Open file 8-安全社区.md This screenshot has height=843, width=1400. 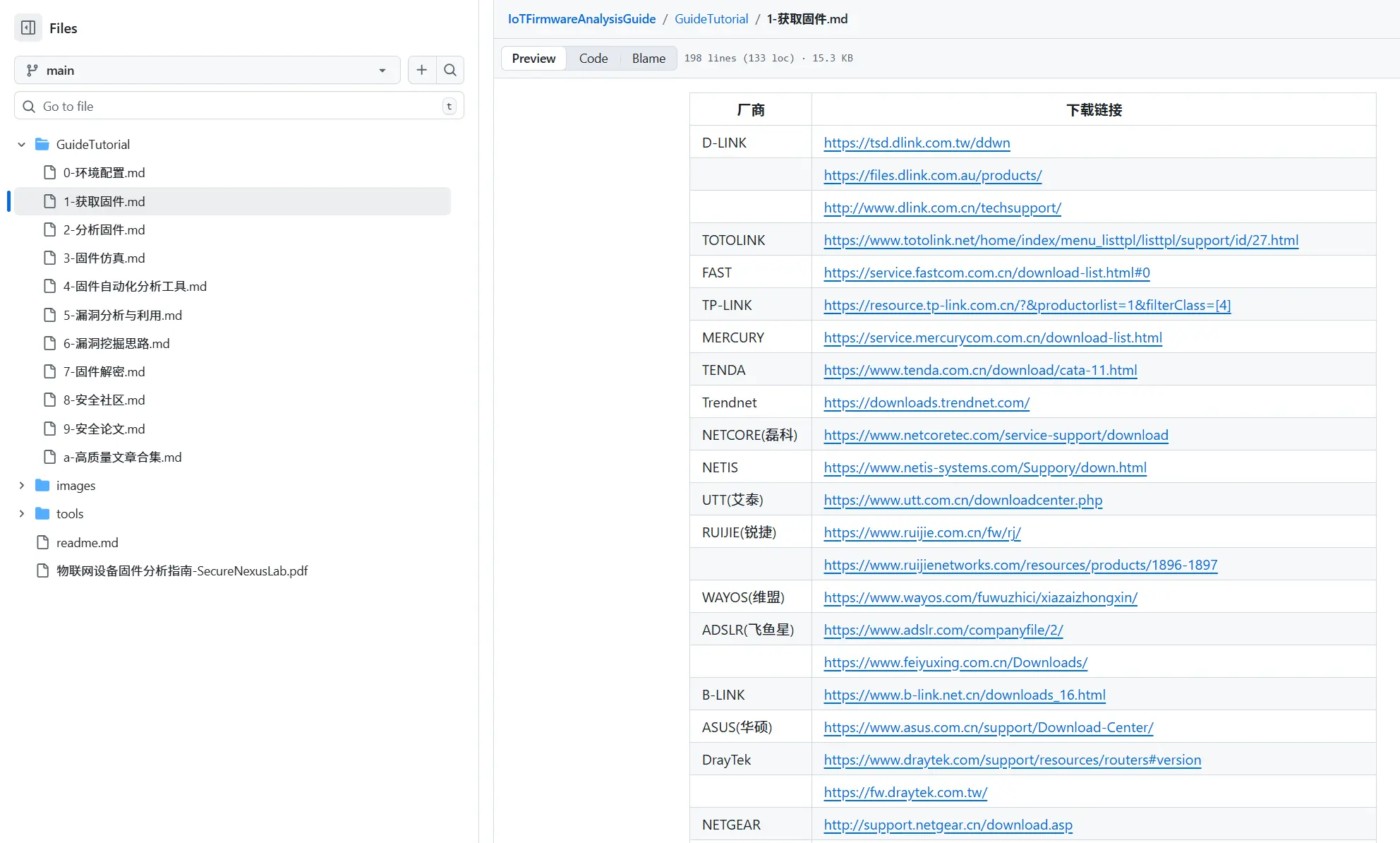(x=104, y=400)
